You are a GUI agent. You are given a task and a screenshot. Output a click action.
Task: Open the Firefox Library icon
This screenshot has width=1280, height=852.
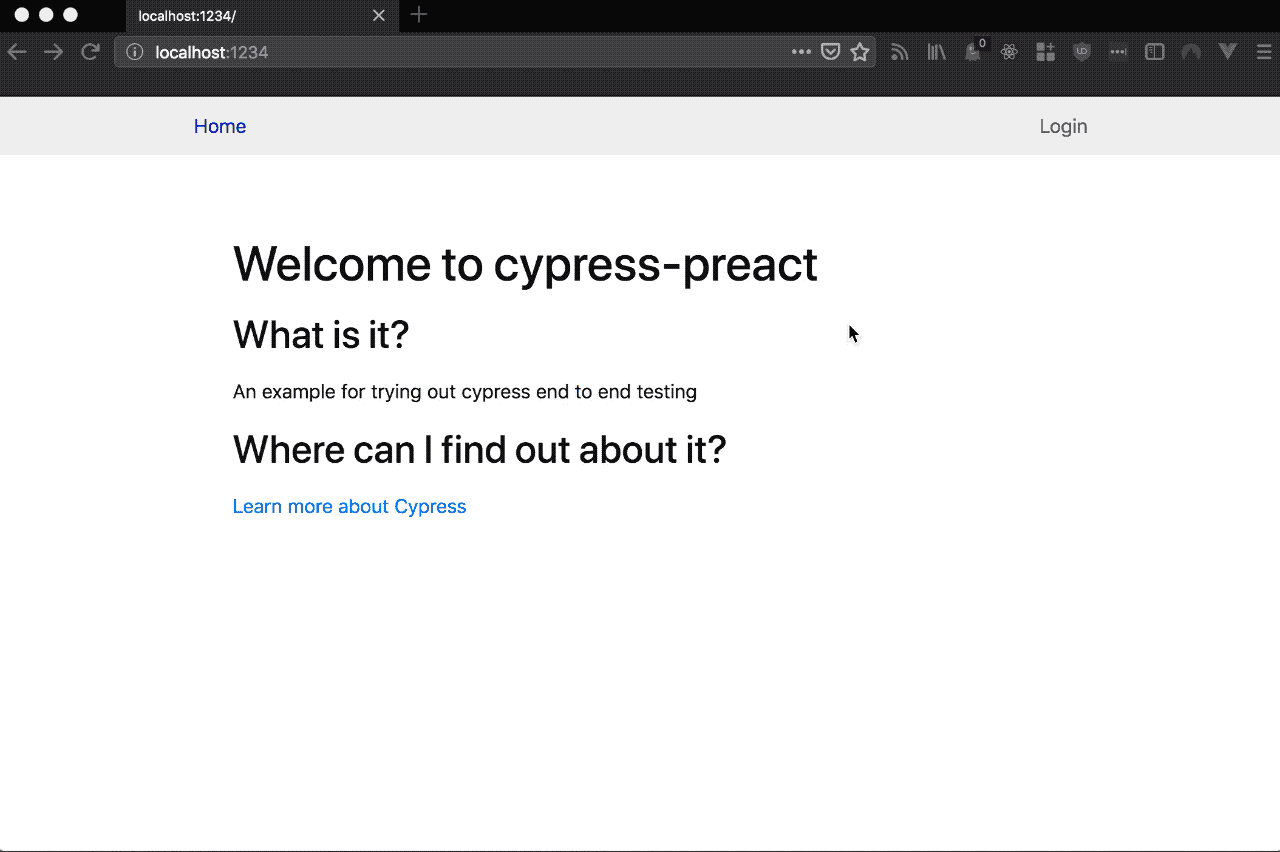click(x=936, y=52)
